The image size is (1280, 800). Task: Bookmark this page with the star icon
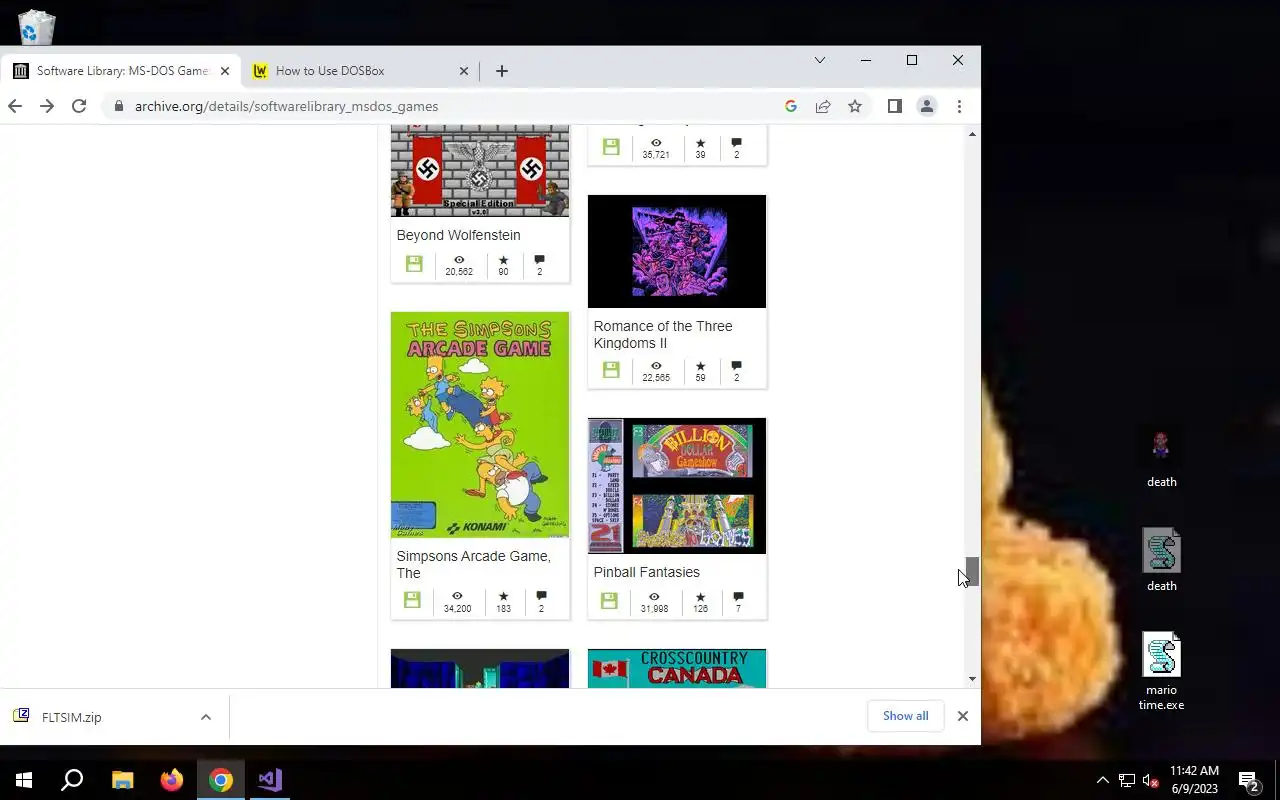coord(855,106)
